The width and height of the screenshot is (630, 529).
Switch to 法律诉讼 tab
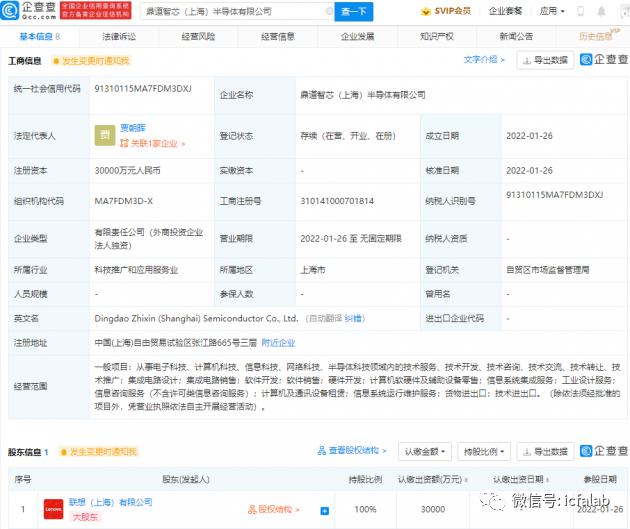tap(119, 37)
